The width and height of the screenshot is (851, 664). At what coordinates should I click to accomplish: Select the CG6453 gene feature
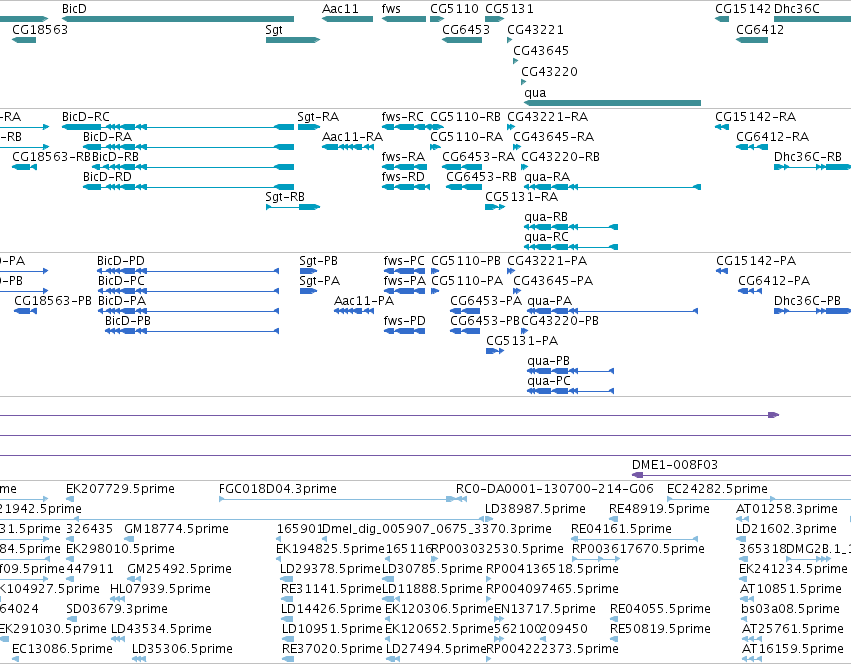click(462, 40)
